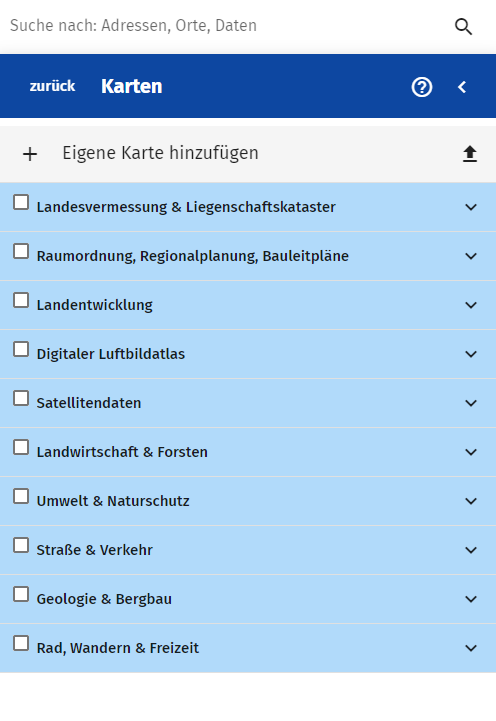Select the Landwirtschaft & Forsten label
The height and width of the screenshot is (721, 496).
[x=122, y=452]
